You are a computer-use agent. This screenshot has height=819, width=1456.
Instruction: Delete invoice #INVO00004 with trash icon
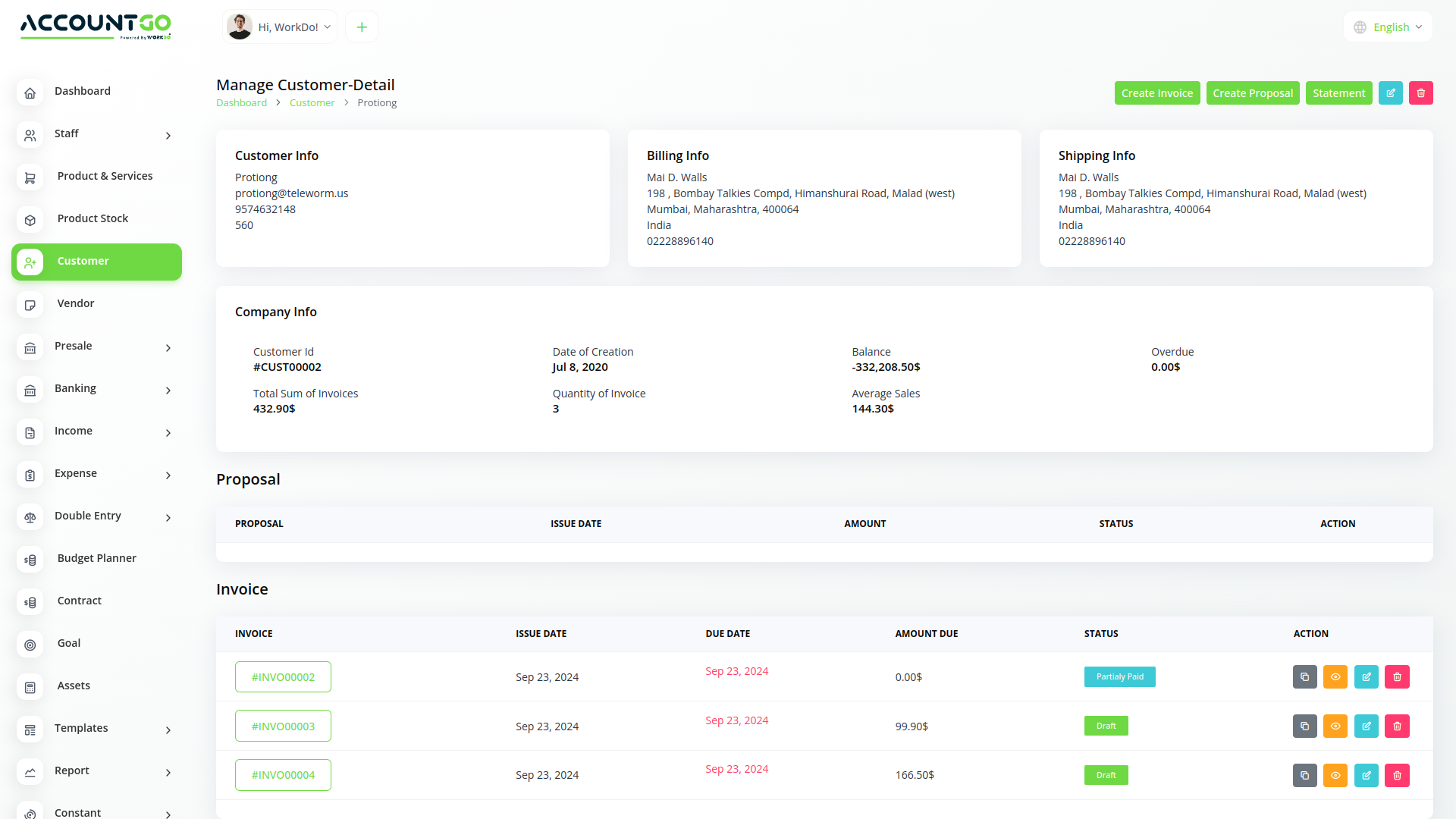pos(1397,775)
